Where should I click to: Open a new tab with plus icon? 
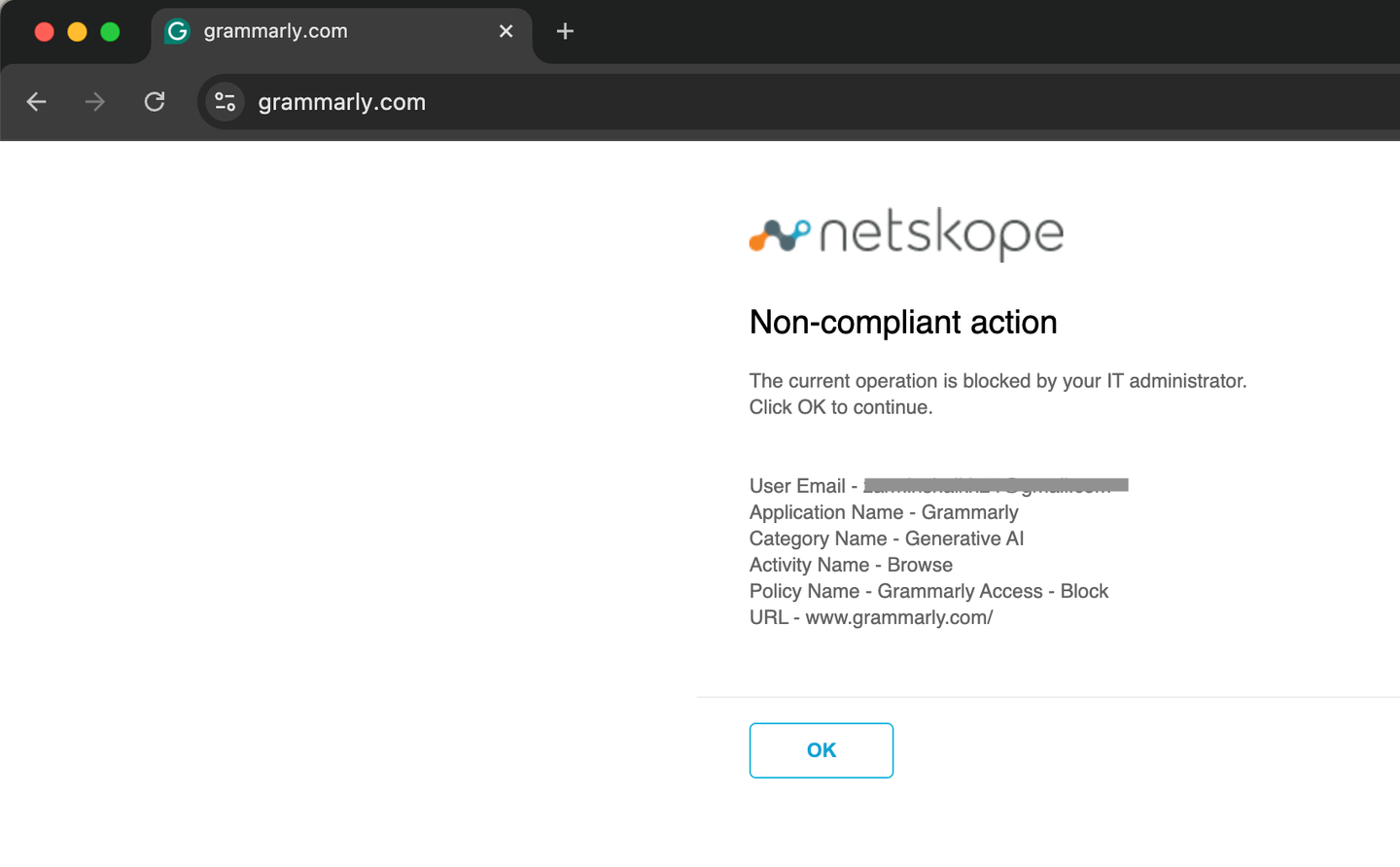pyautogui.click(x=565, y=31)
